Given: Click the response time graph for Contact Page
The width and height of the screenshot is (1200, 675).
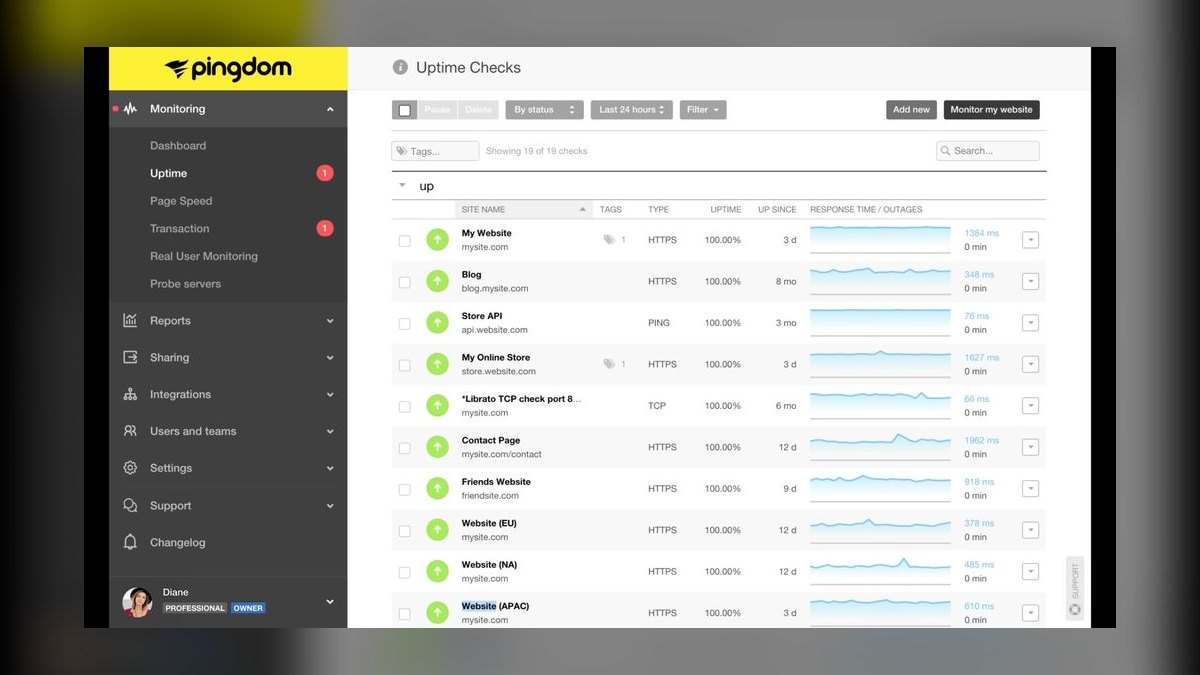Looking at the screenshot, I should [880, 446].
